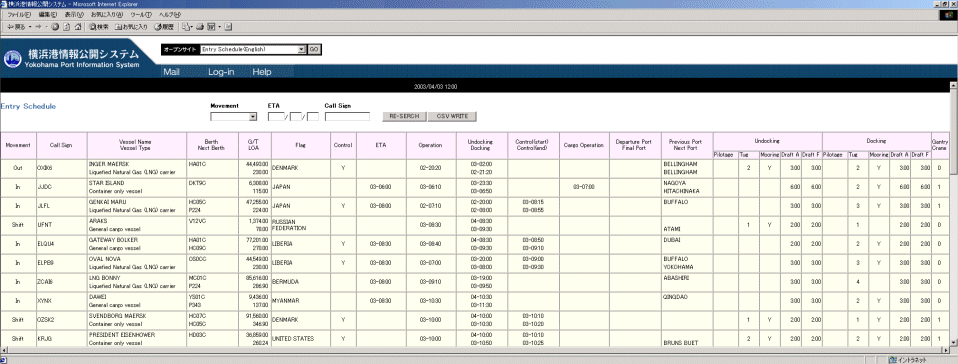
Task: Click the Stop loading toolbar icon
Action: pyautogui.click(x=56, y=27)
